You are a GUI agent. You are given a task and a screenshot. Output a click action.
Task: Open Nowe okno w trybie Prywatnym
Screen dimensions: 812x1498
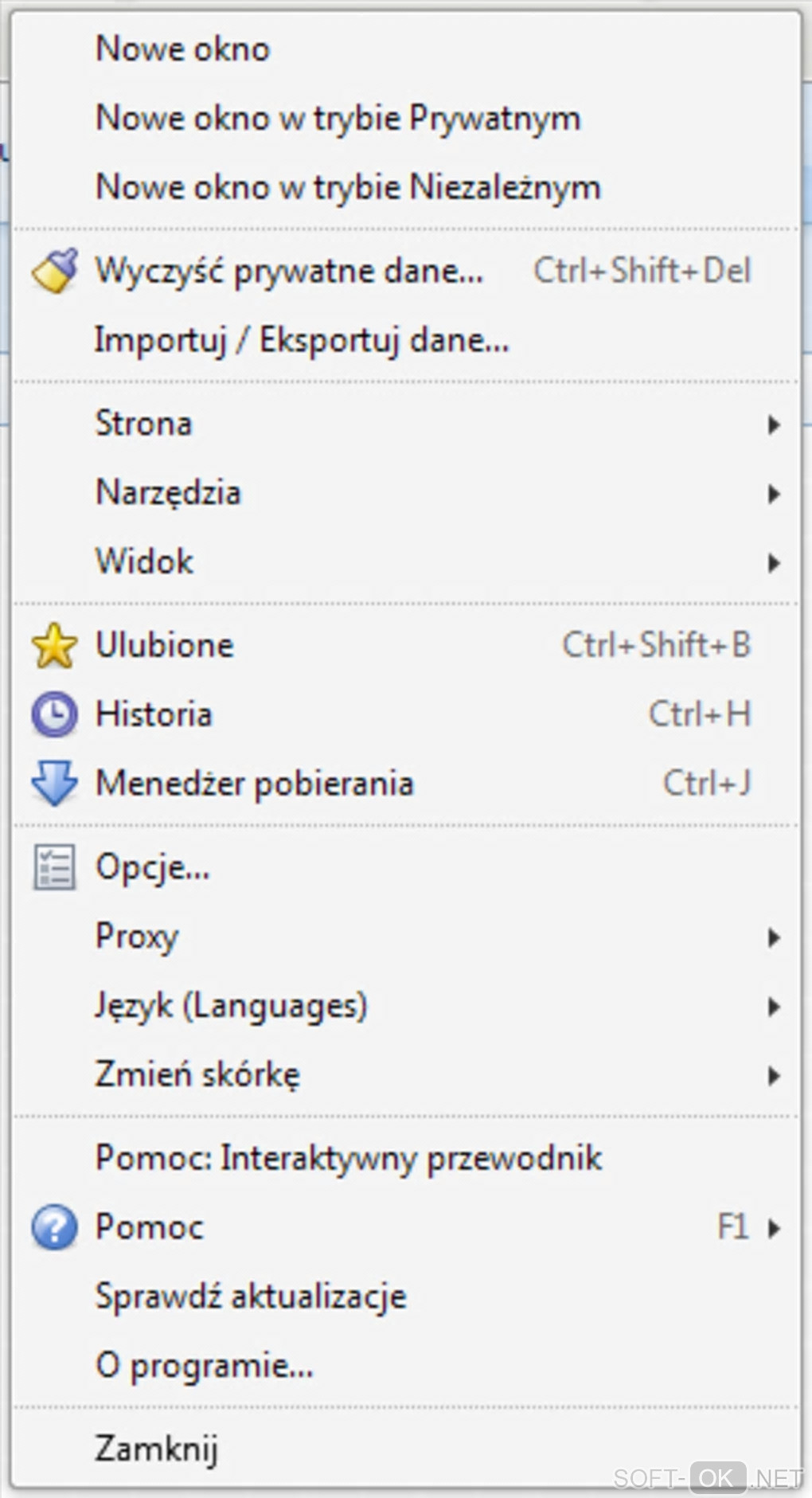(338, 119)
